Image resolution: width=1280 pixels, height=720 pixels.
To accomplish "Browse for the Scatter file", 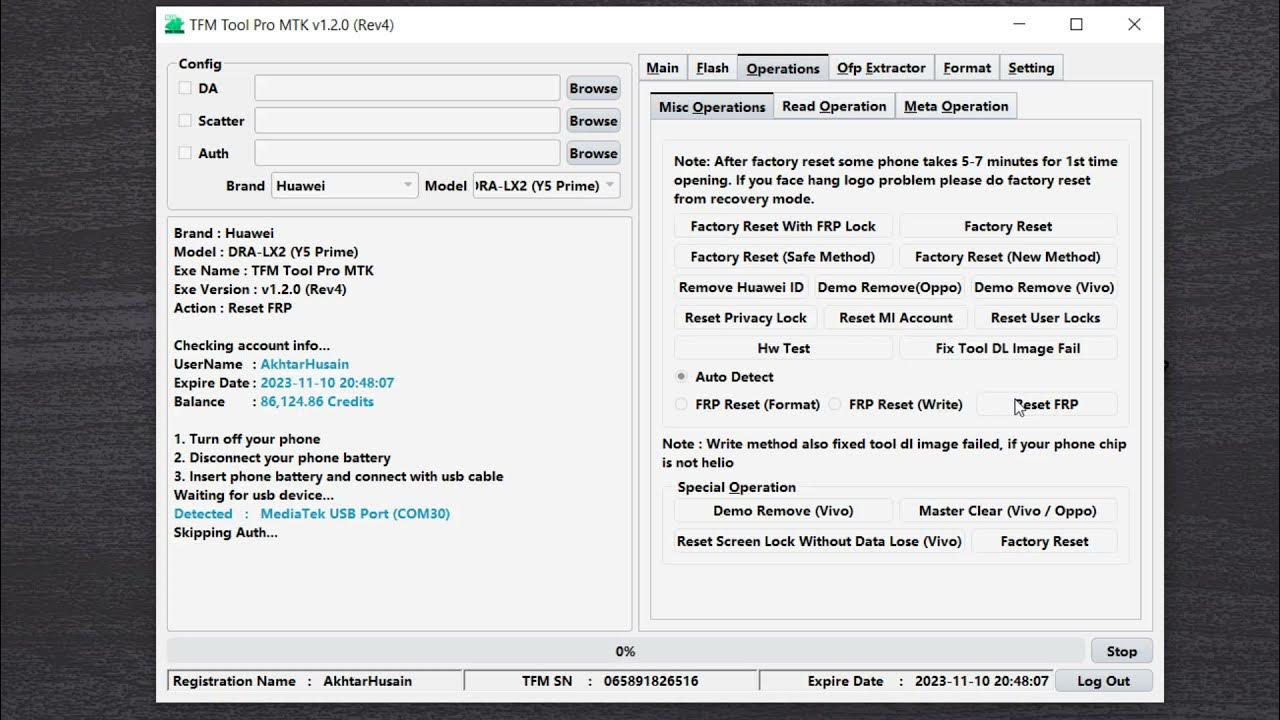I will (593, 120).
